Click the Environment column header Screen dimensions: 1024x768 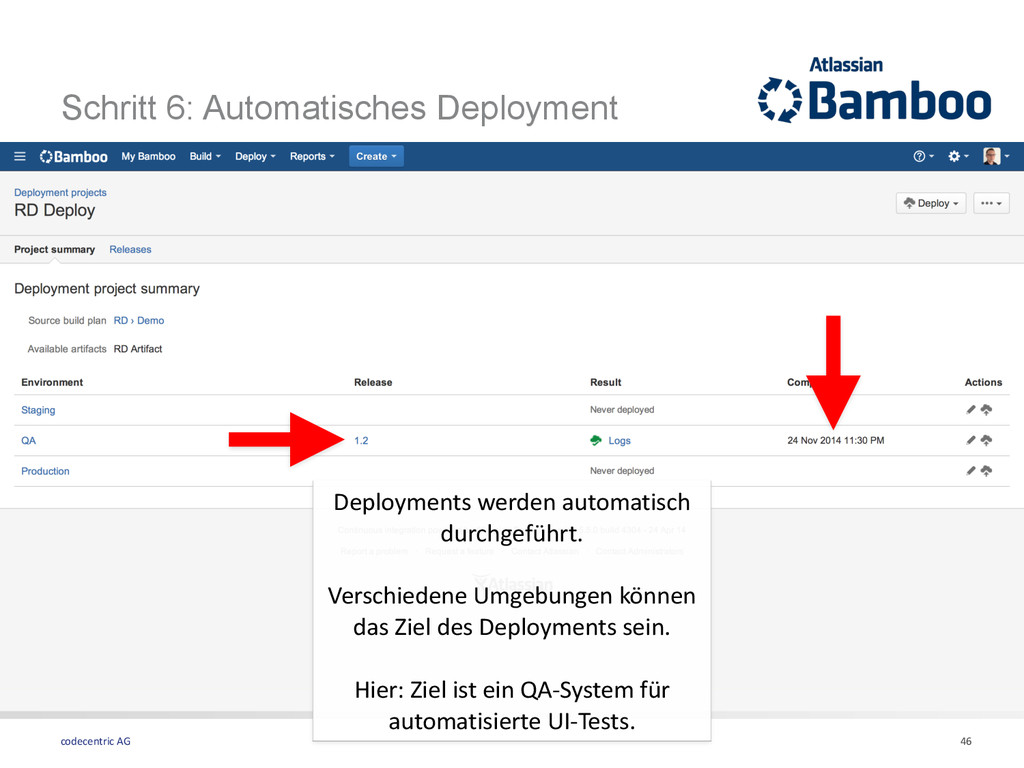click(x=52, y=383)
